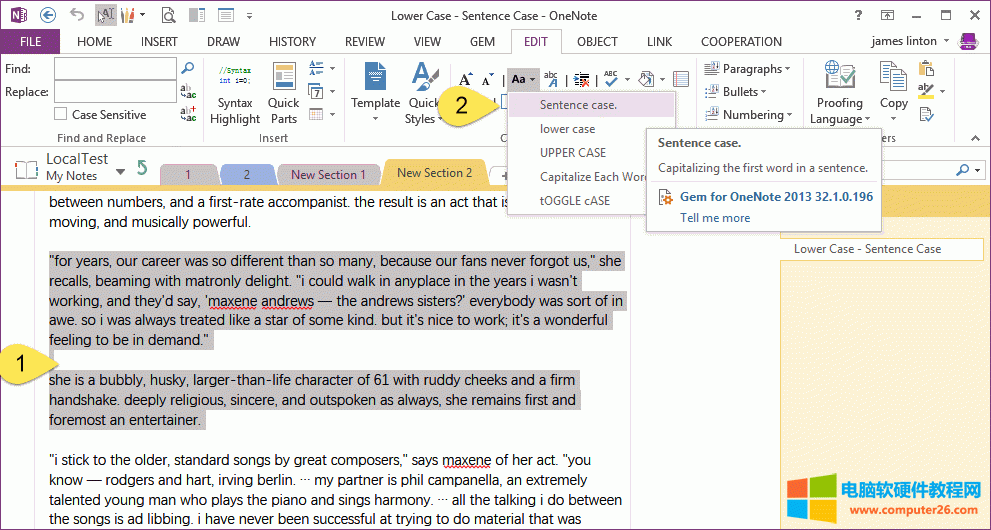The image size is (991, 530).
Task: Open the LocalTest notebook dropdown
Action: point(120,171)
